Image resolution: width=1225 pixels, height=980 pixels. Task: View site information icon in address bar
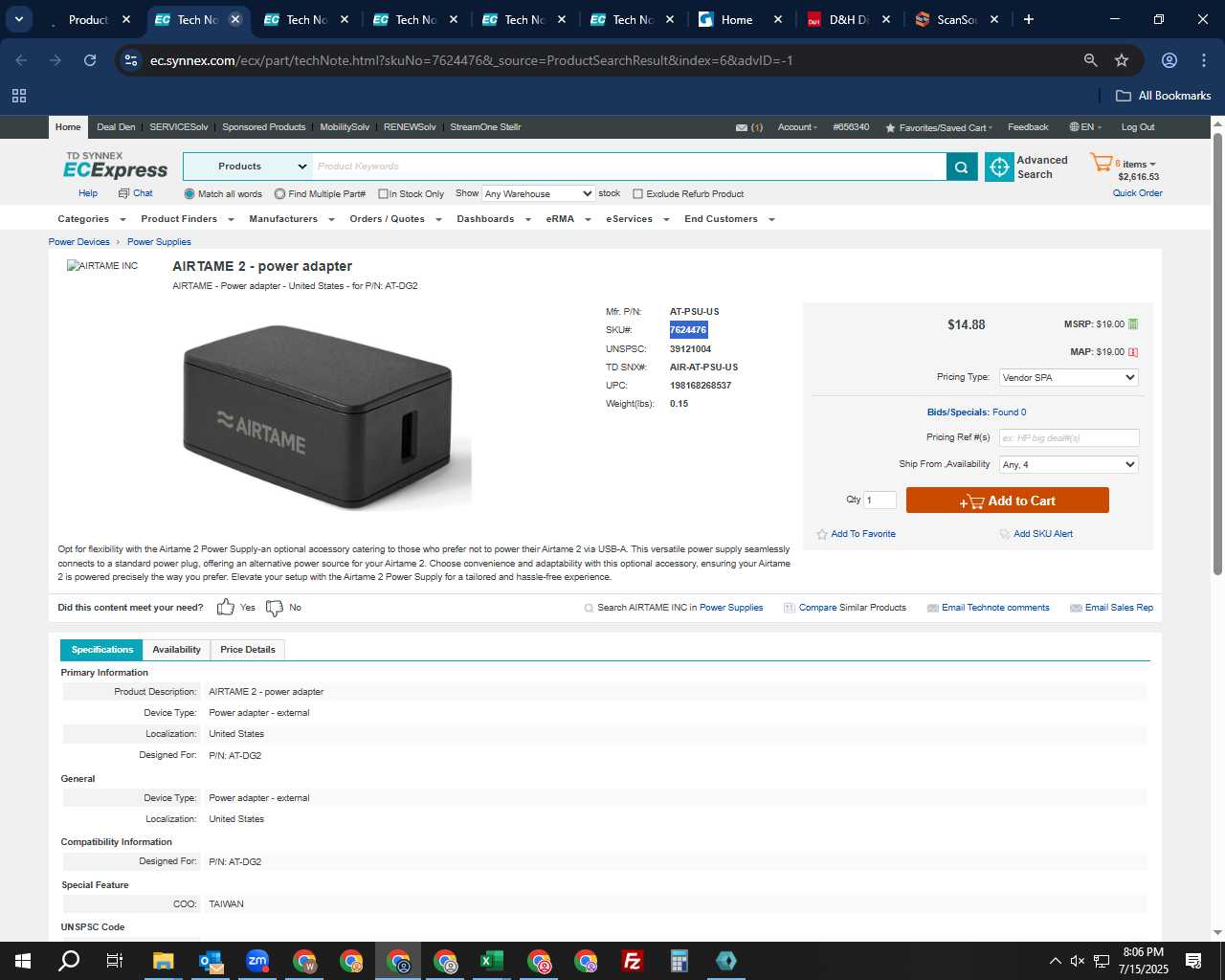click(131, 60)
